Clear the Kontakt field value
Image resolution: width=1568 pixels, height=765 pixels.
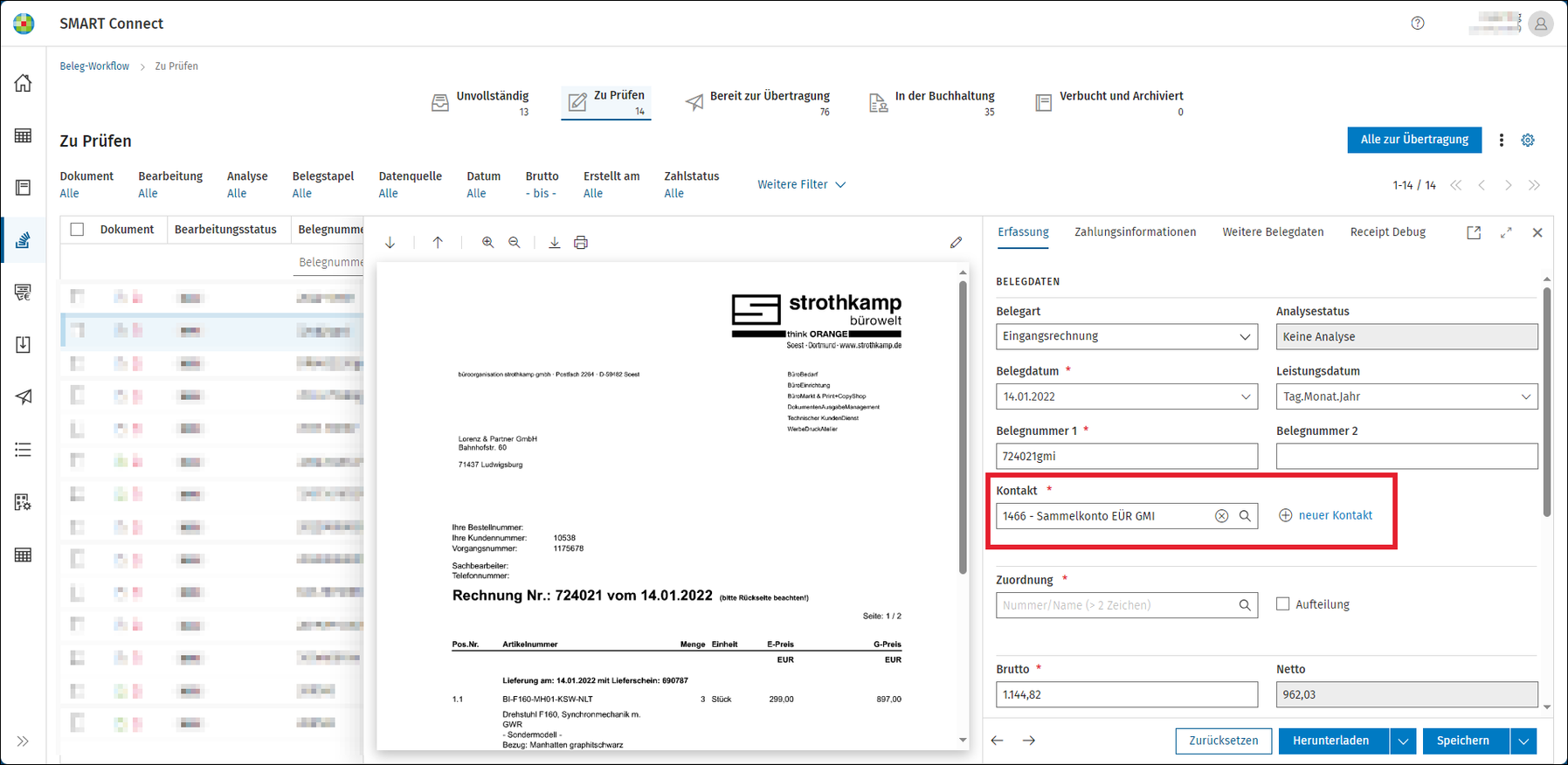[1221, 516]
